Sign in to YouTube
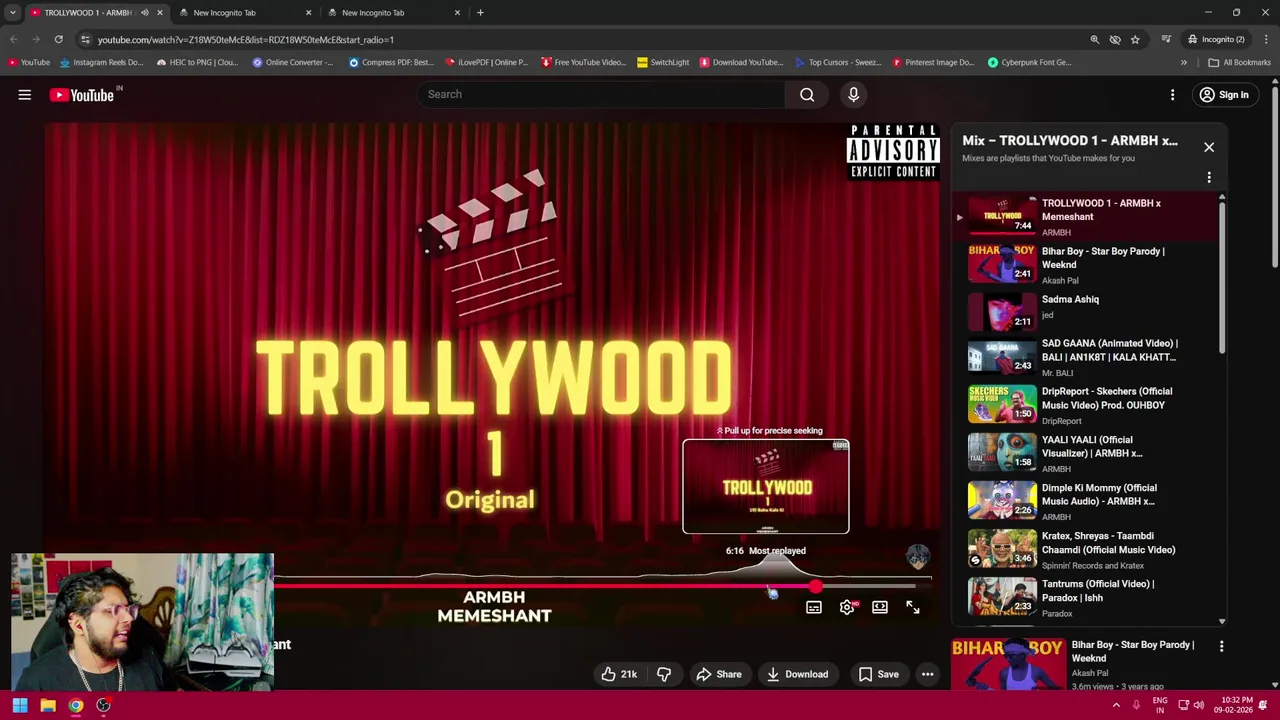This screenshot has height=720, width=1280. coord(1224,95)
